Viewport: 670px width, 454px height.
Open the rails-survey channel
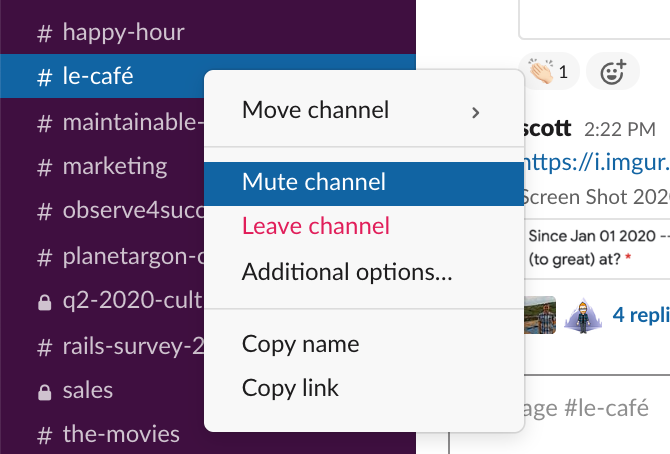[x=103, y=346]
